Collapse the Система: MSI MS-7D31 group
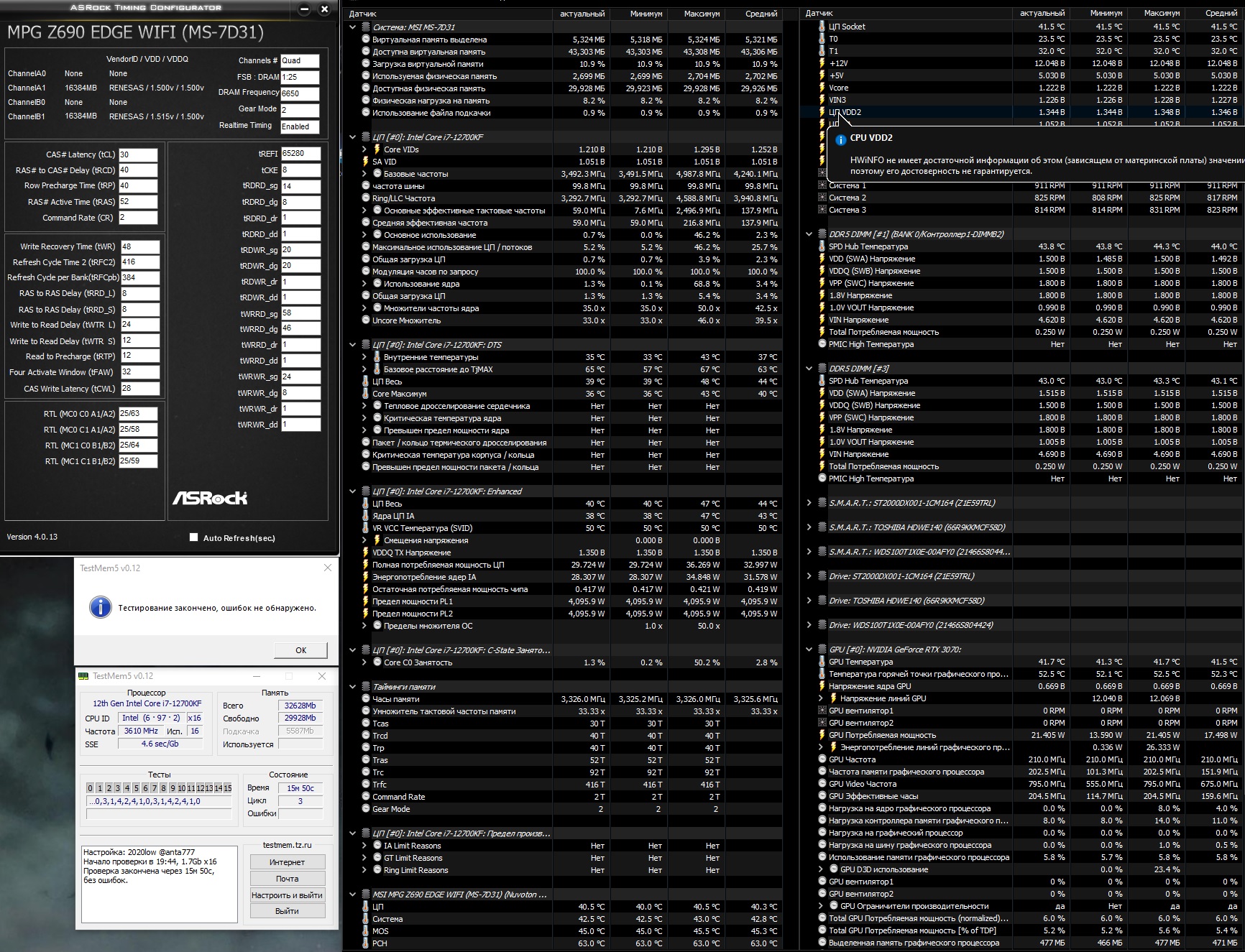The height and width of the screenshot is (952, 1245). (x=352, y=27)
